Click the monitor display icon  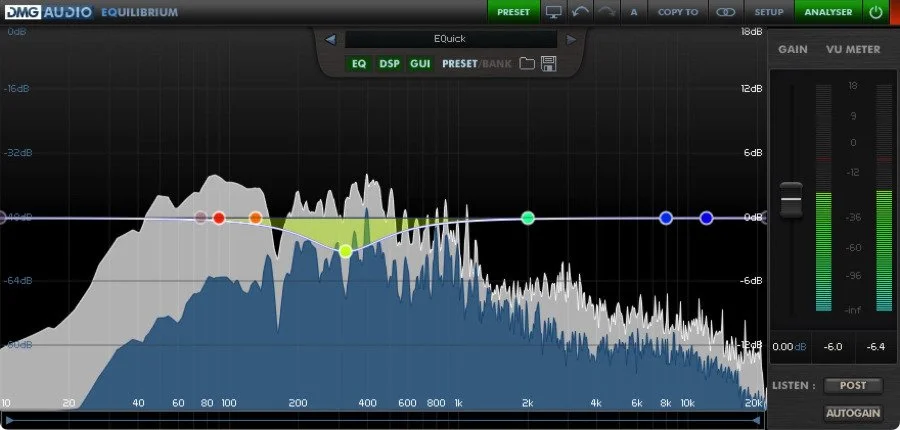pyautogui.click(x=554, y=12)
